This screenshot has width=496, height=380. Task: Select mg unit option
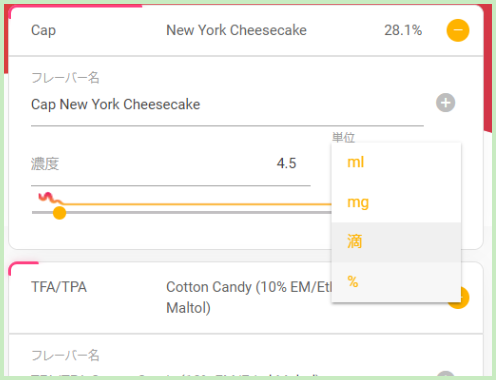tap(396, 202)
